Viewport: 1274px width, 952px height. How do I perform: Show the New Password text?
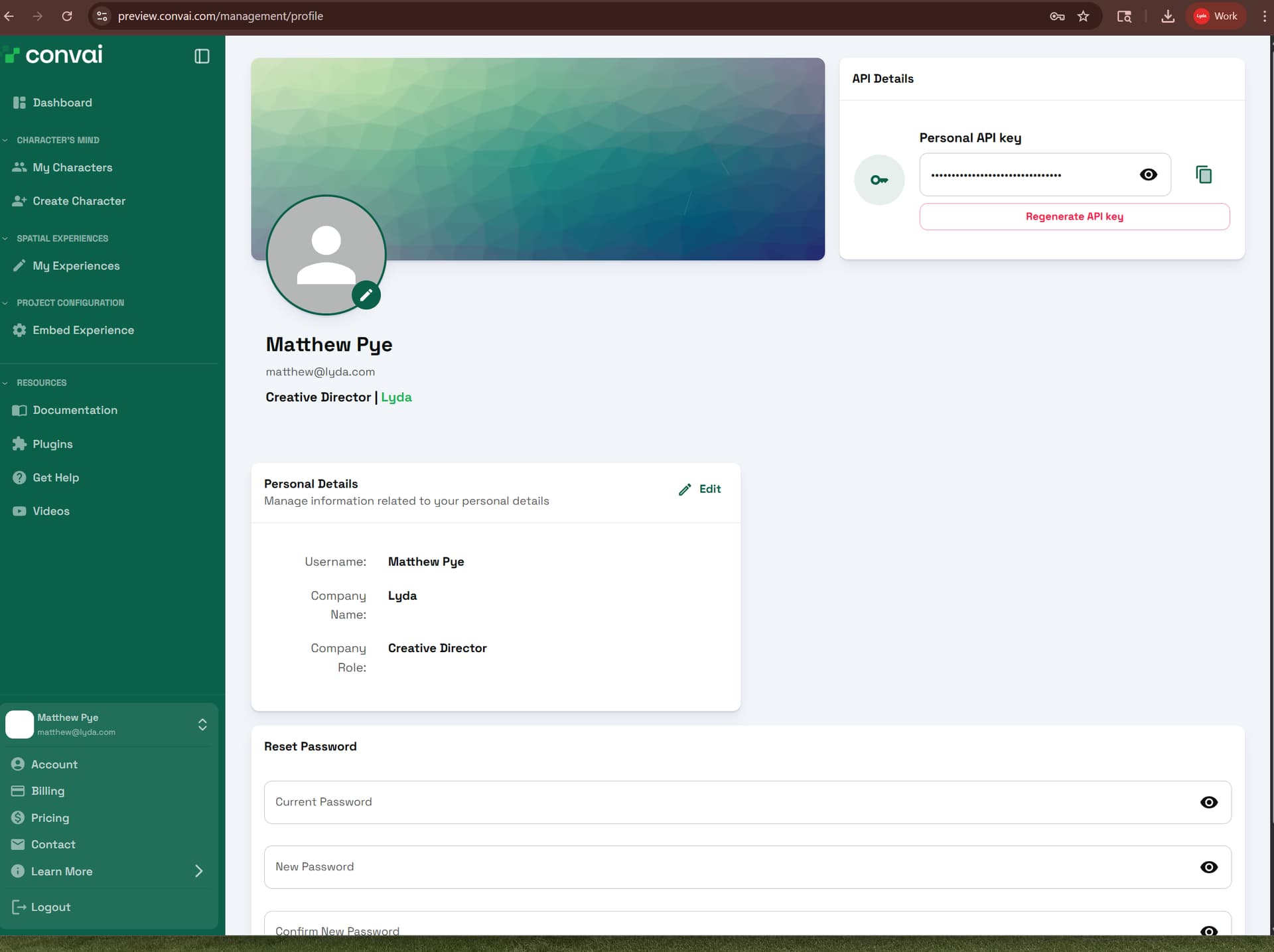(1208, 867)
